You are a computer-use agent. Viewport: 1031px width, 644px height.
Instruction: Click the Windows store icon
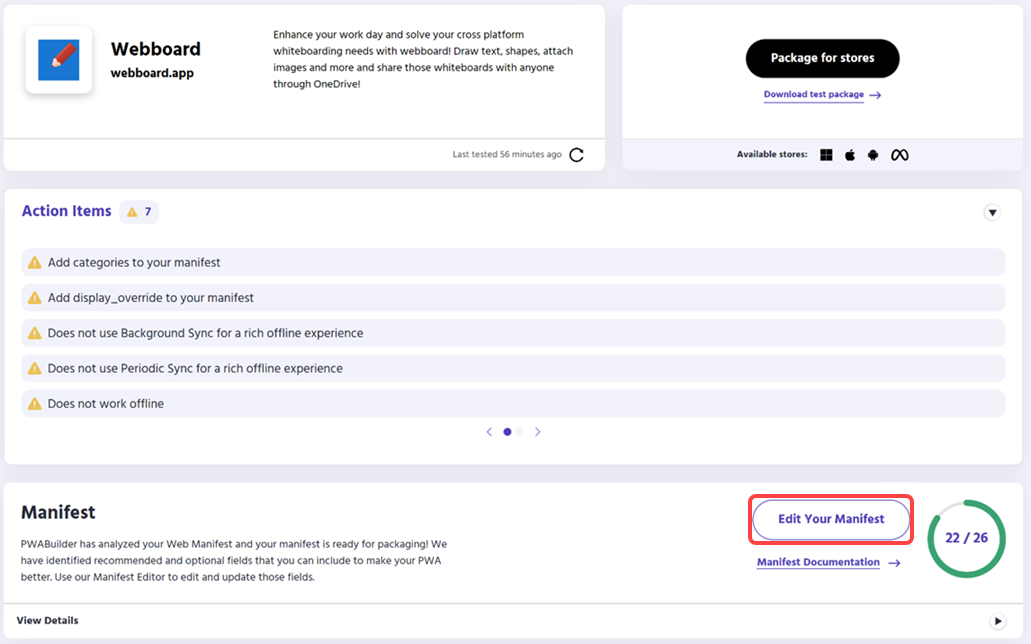tap(827, 155)
